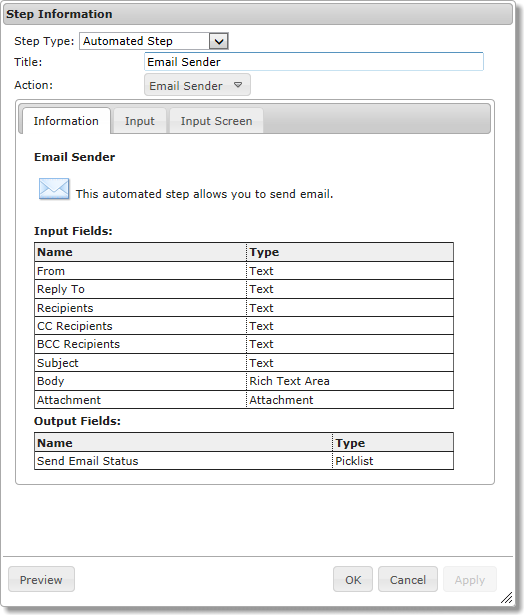526x616 pixels.
Task: Select the Information tab
Action: [x=66, y=121]
